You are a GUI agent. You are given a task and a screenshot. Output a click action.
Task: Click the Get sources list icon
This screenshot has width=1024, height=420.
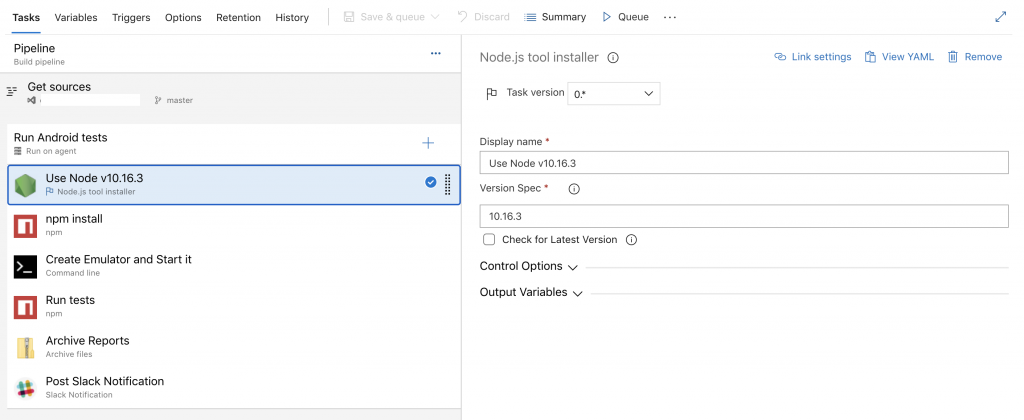tap(11, 91)
